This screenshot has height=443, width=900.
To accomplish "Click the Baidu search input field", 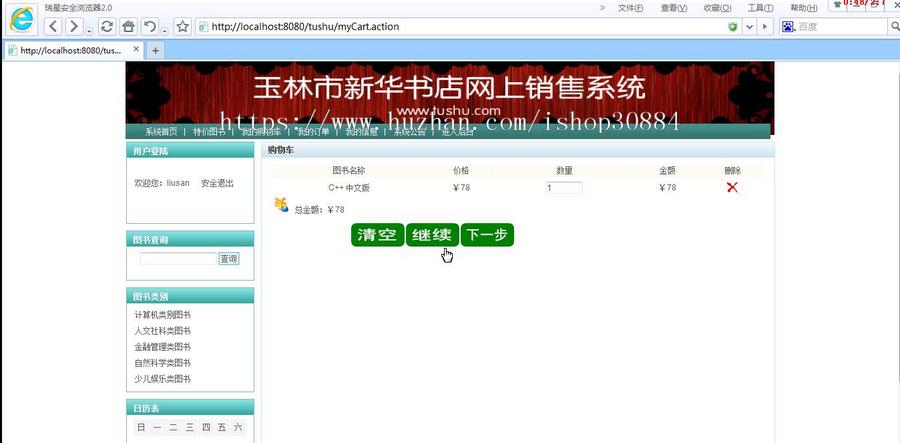I will 841,26.
